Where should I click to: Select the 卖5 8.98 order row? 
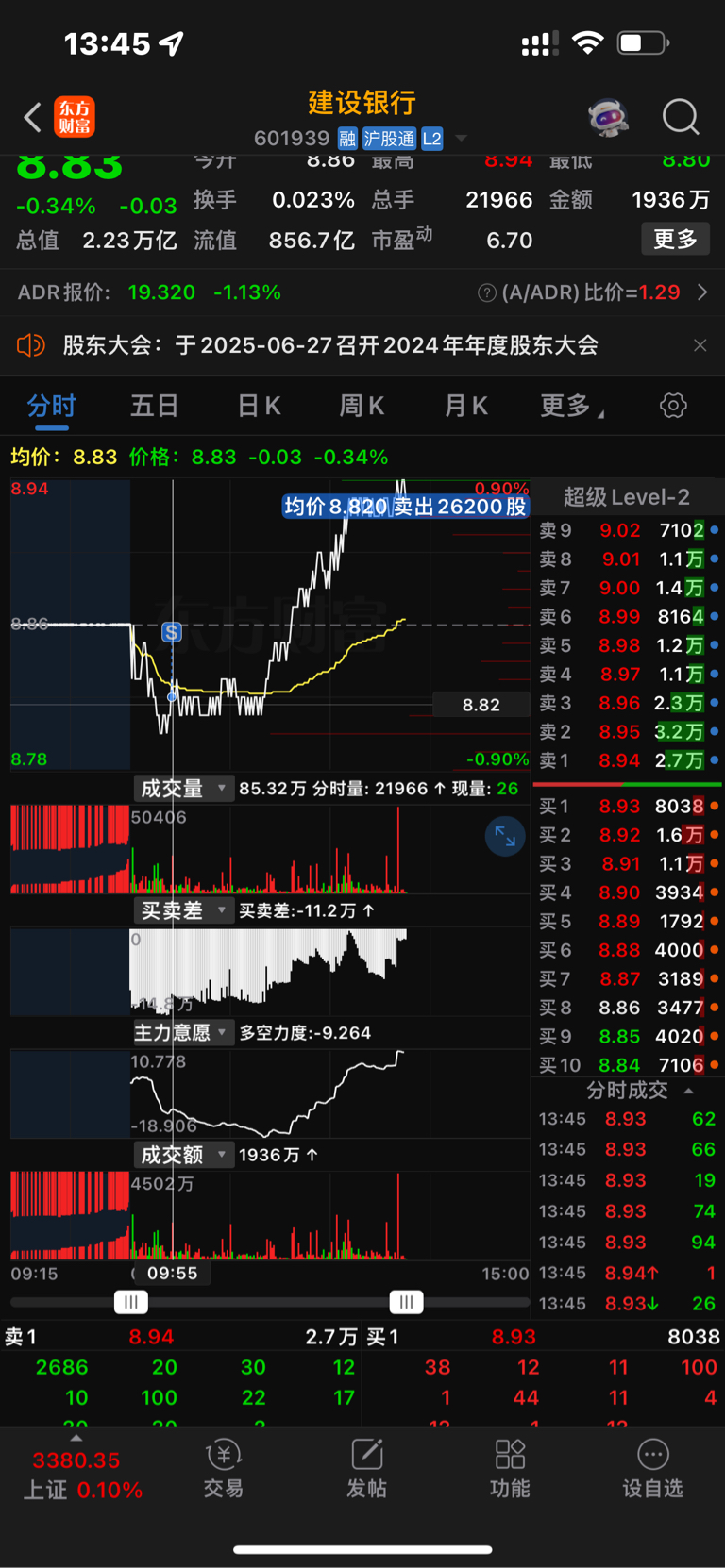click(x=629, y=645)
